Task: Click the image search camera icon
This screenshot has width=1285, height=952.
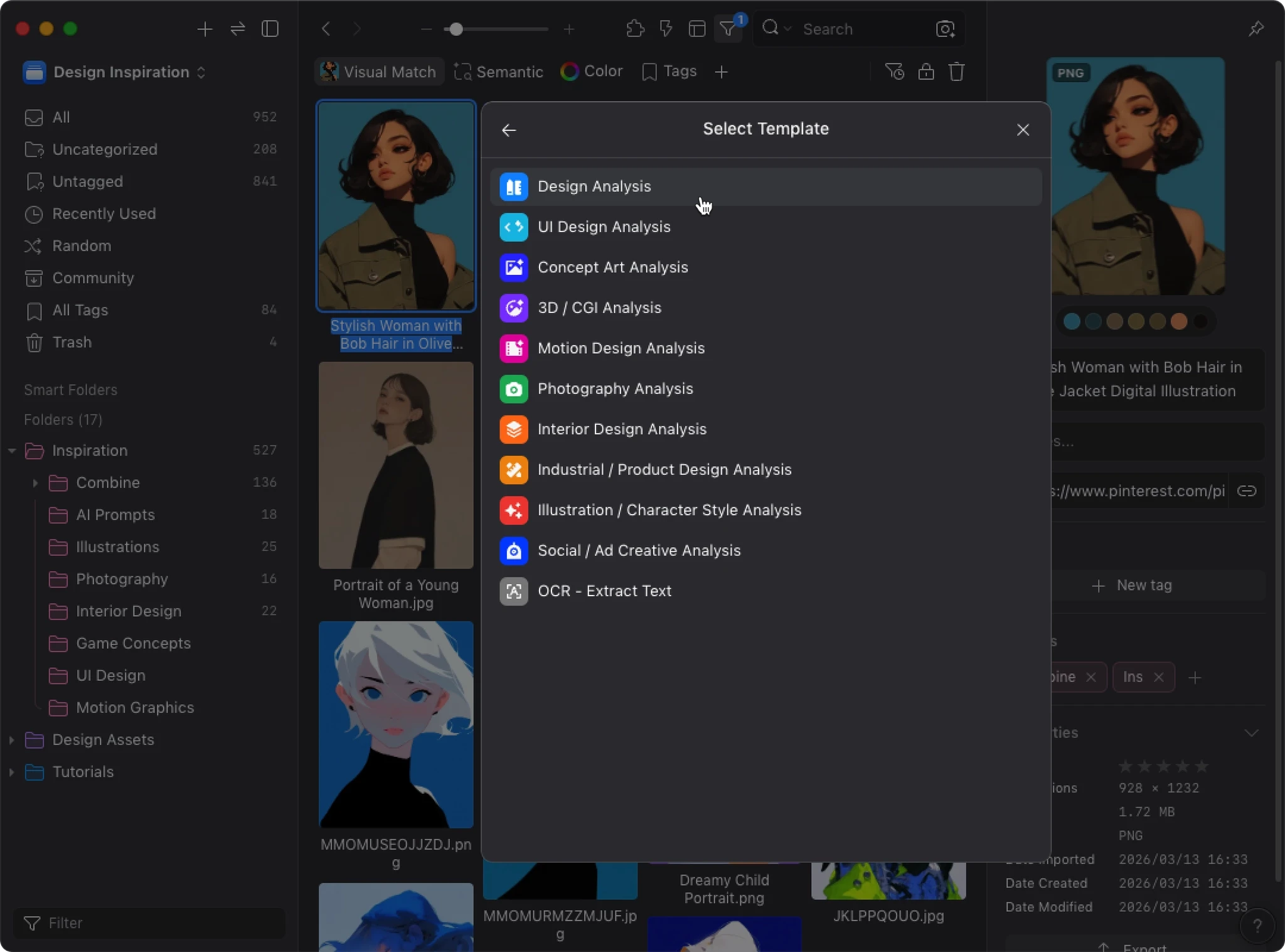Action: point(945,29)
